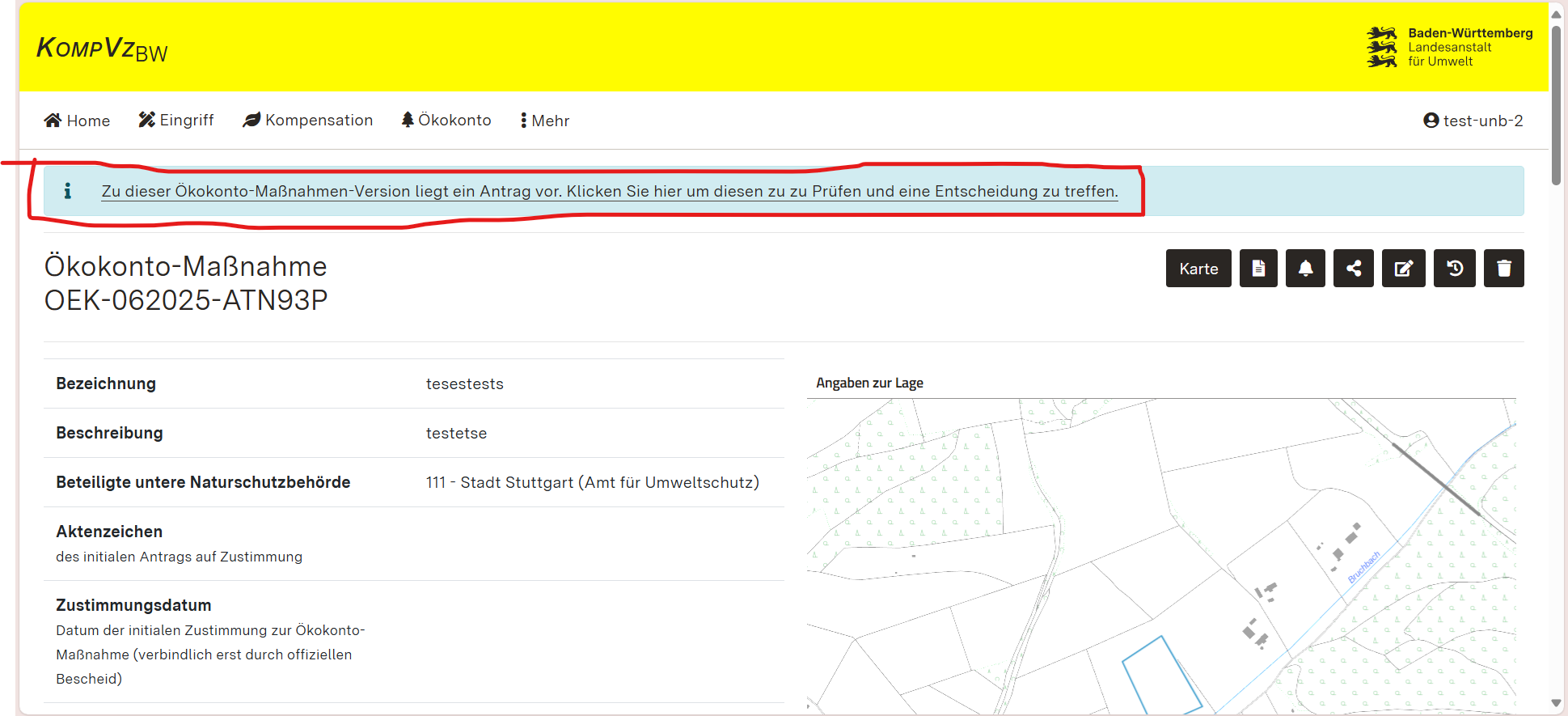Open the Antrag prüfen banner link
This screenshot has height=716, width=1568.
(609, 192)
